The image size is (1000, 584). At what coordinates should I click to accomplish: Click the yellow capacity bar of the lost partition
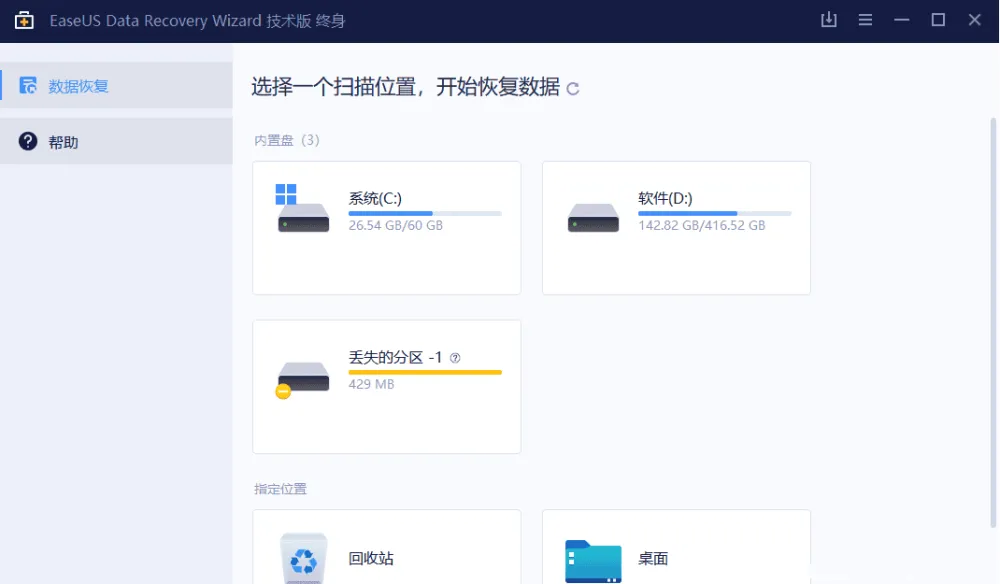[x=424, y=371]
